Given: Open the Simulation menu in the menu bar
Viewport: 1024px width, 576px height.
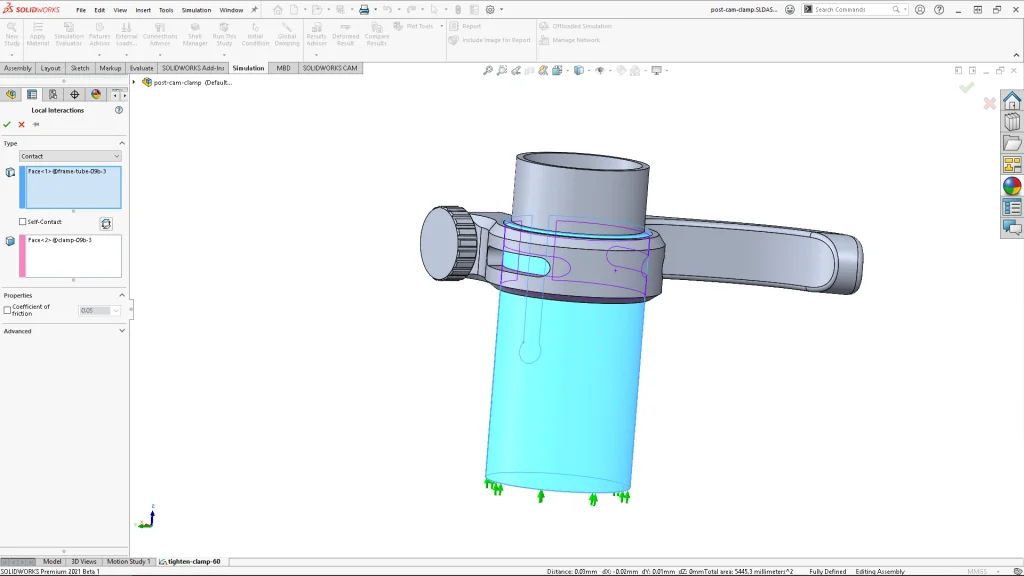Looking at the screenshot, I should 196,10.
